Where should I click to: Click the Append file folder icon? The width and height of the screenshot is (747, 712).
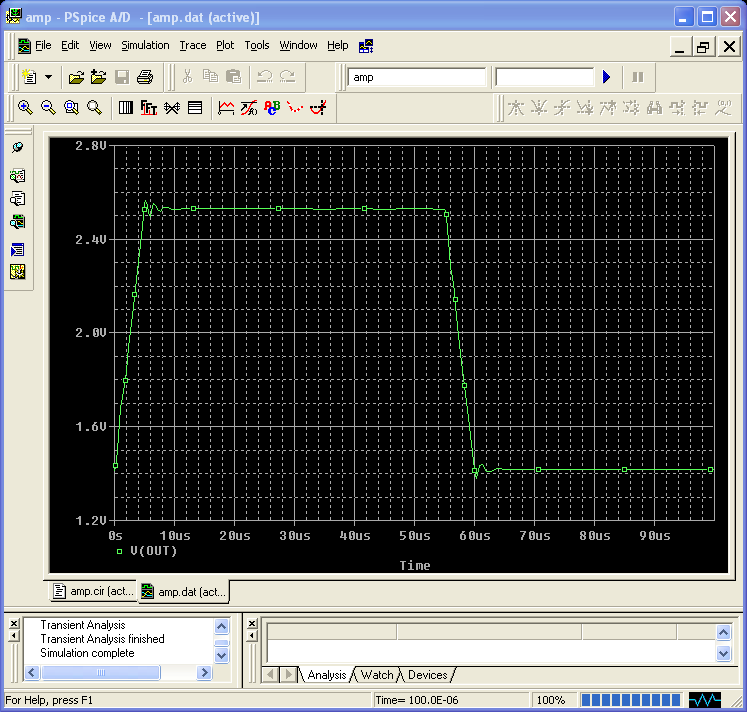99,77
